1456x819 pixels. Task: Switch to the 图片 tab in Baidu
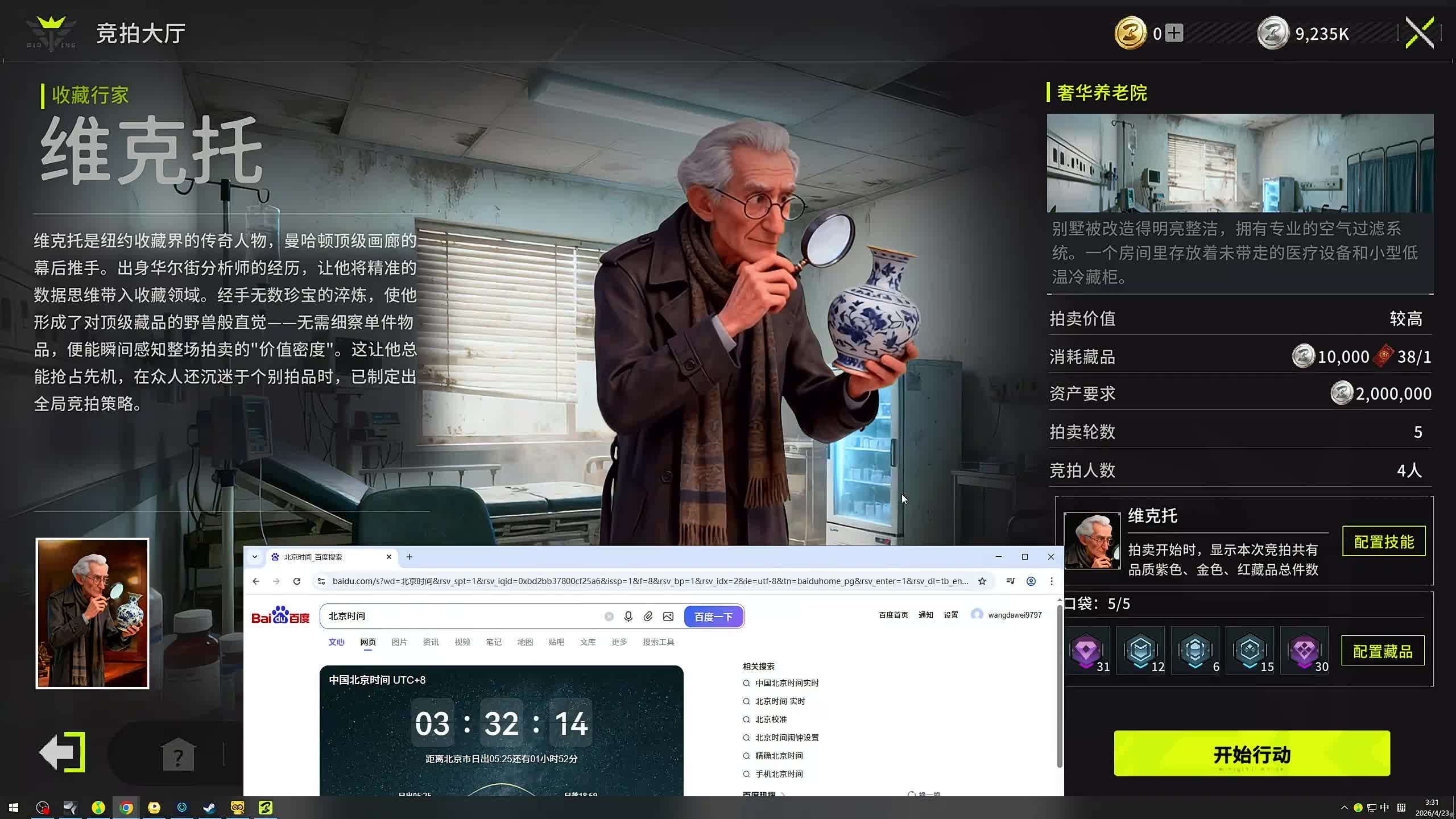(x=399, y=642)
